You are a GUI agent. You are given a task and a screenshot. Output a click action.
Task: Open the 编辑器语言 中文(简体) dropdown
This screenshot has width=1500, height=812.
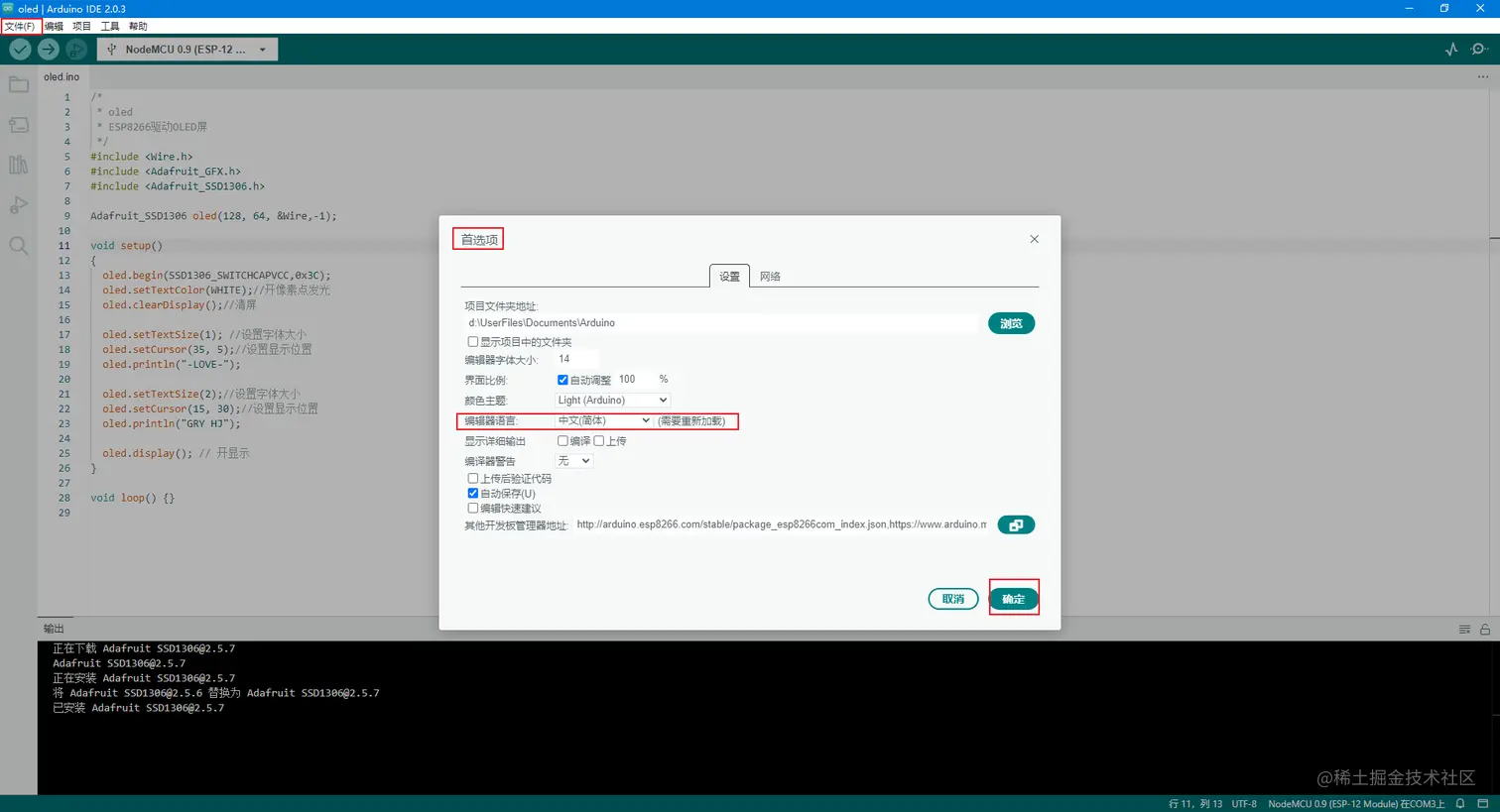[x=603, y=420]
